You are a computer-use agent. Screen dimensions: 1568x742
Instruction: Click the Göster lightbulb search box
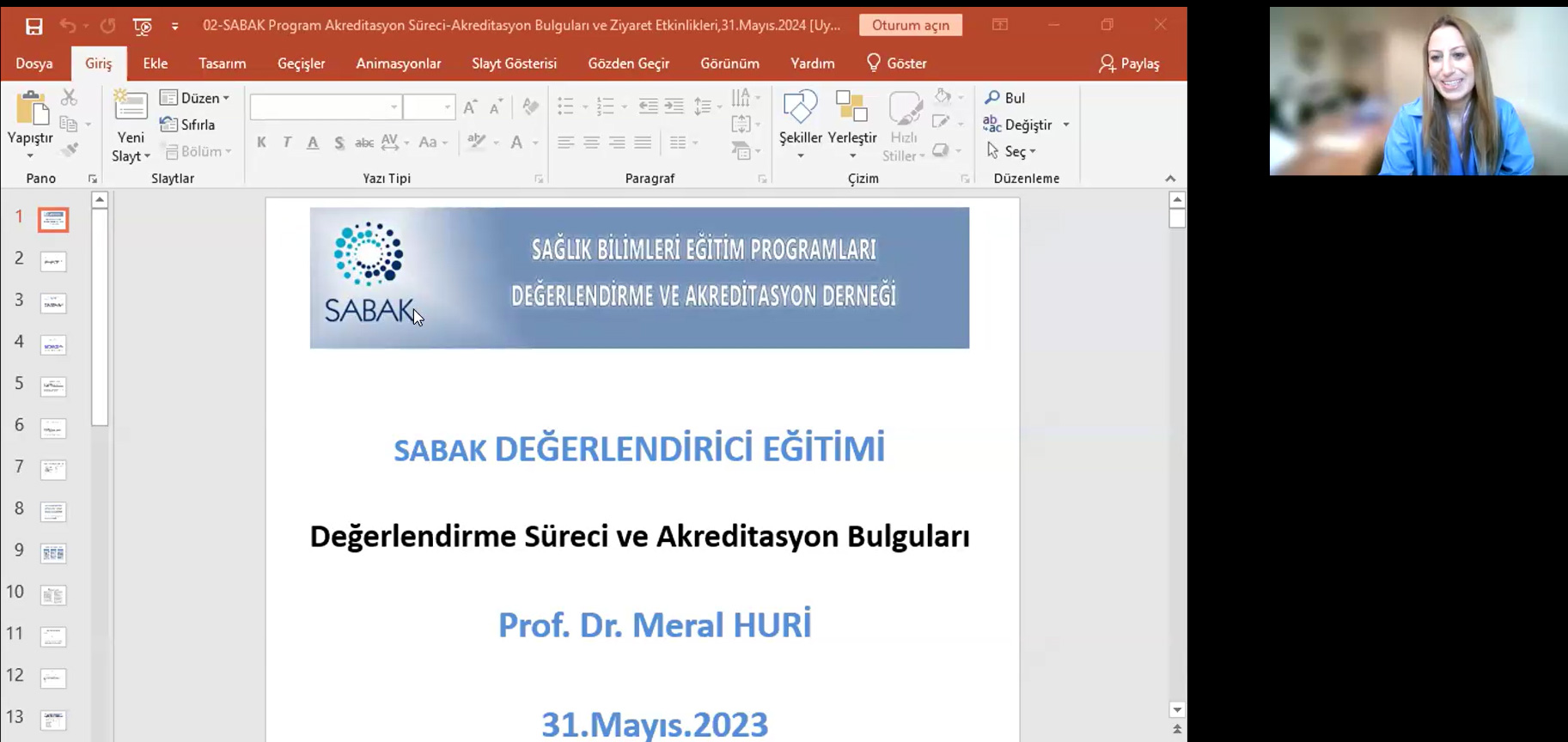tap(897, 64)
